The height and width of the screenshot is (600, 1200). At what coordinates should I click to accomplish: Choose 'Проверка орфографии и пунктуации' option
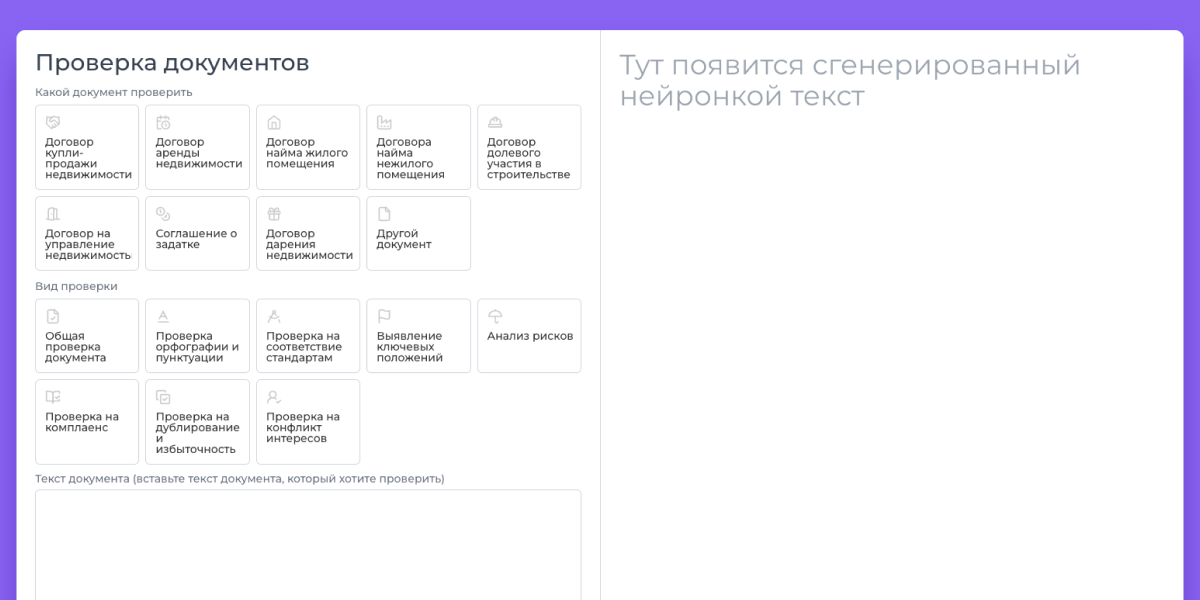197,336
